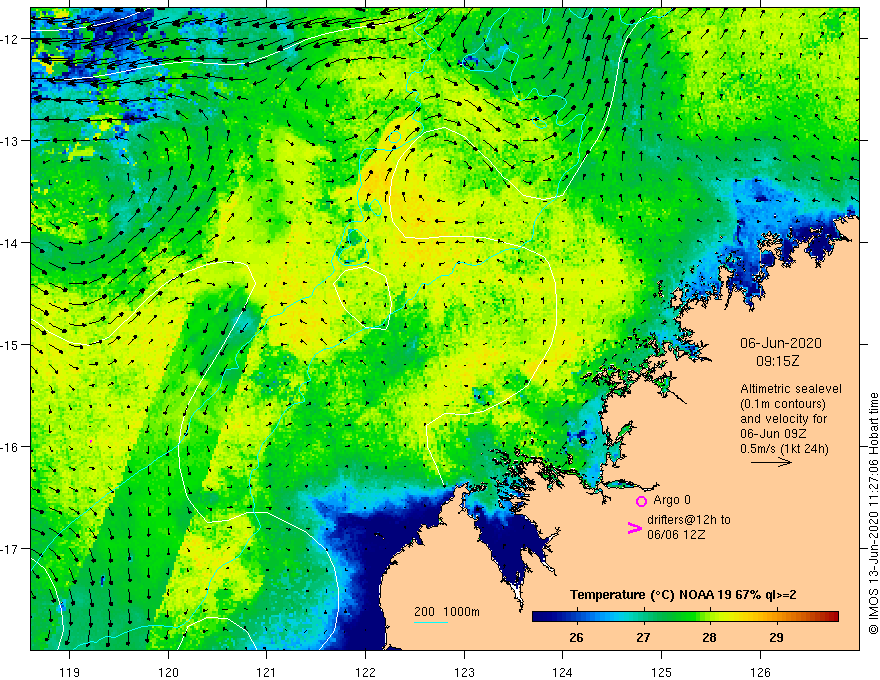Click the '200 1000m' isobath label

(x=447, y=612)
